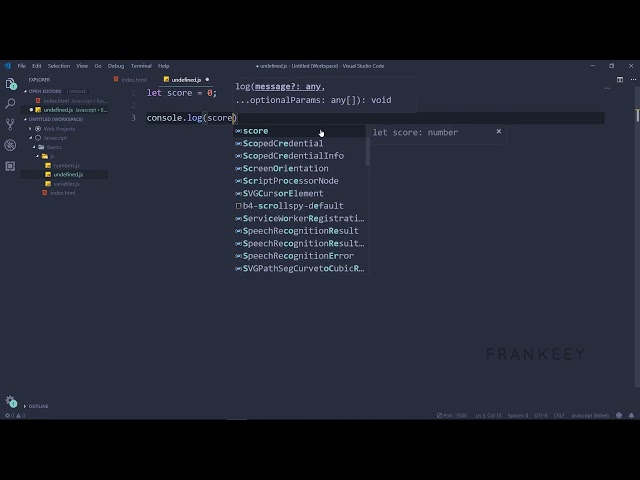Viewport: 640px width, 480px height.
Task: Choose SVGPathSegCurvetoCubic suggestion
Action: [300, 269]
